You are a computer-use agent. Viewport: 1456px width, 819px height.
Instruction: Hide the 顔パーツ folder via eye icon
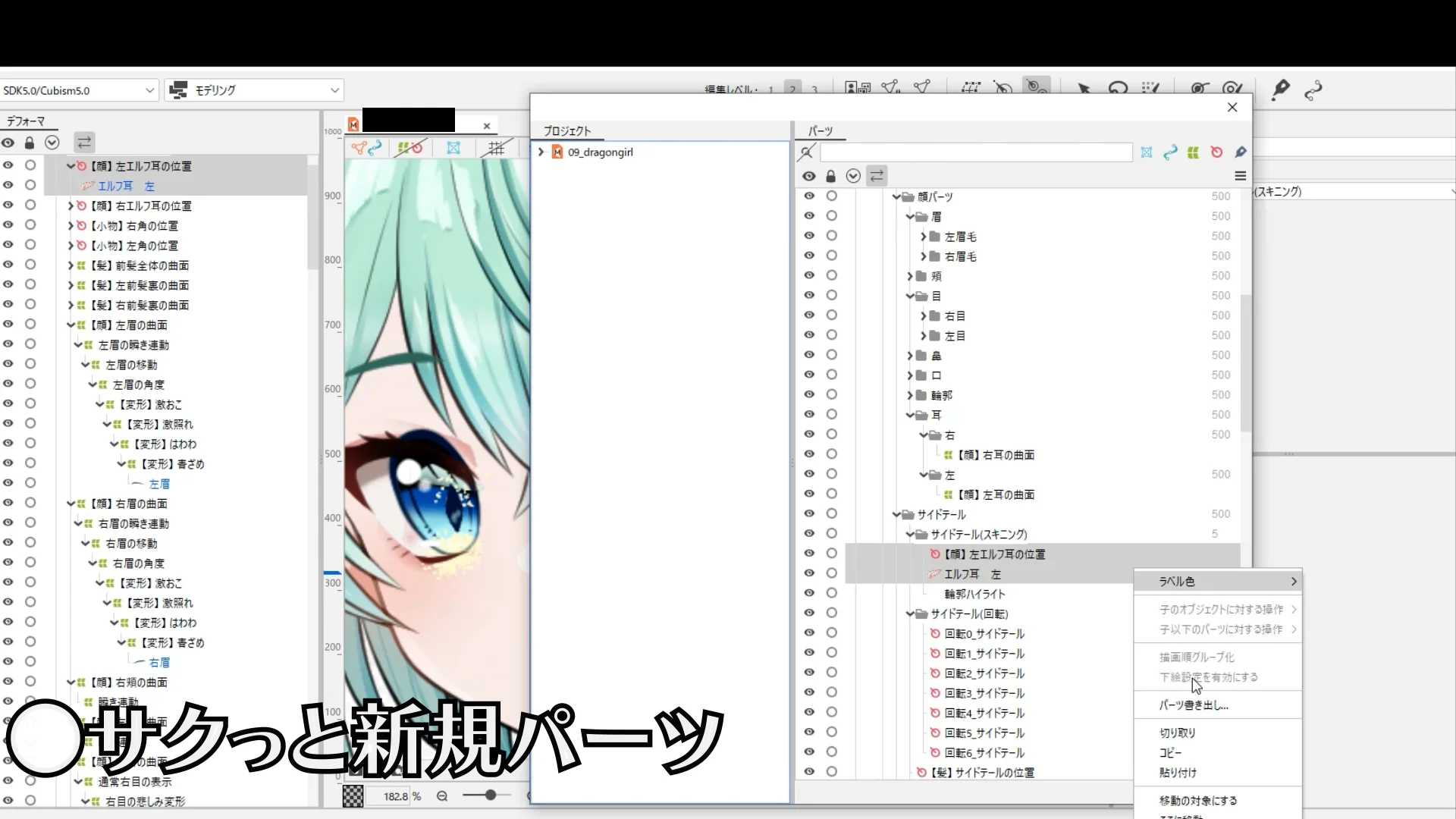pos(809,196)
